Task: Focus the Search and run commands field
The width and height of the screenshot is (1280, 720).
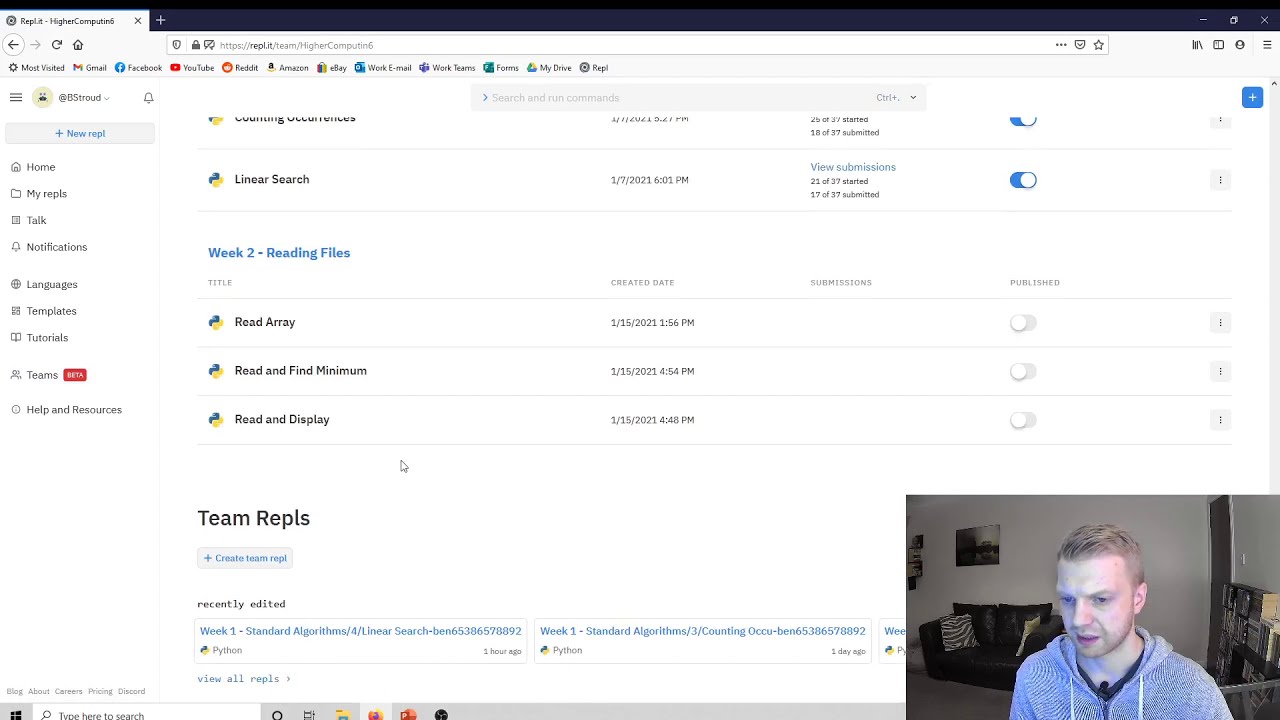Action: [698, 97]
